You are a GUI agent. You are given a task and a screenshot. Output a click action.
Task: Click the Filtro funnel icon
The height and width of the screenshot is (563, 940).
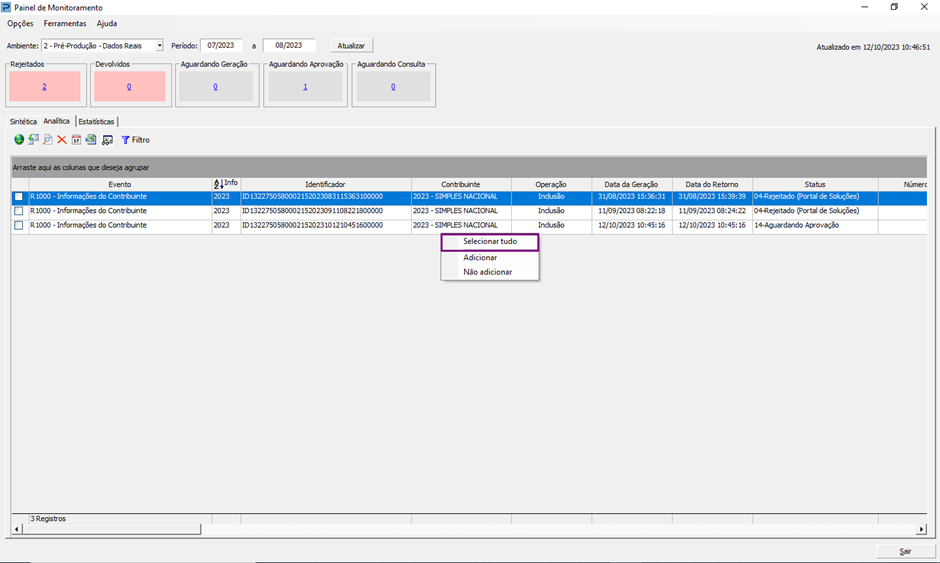tap(126, 140)
